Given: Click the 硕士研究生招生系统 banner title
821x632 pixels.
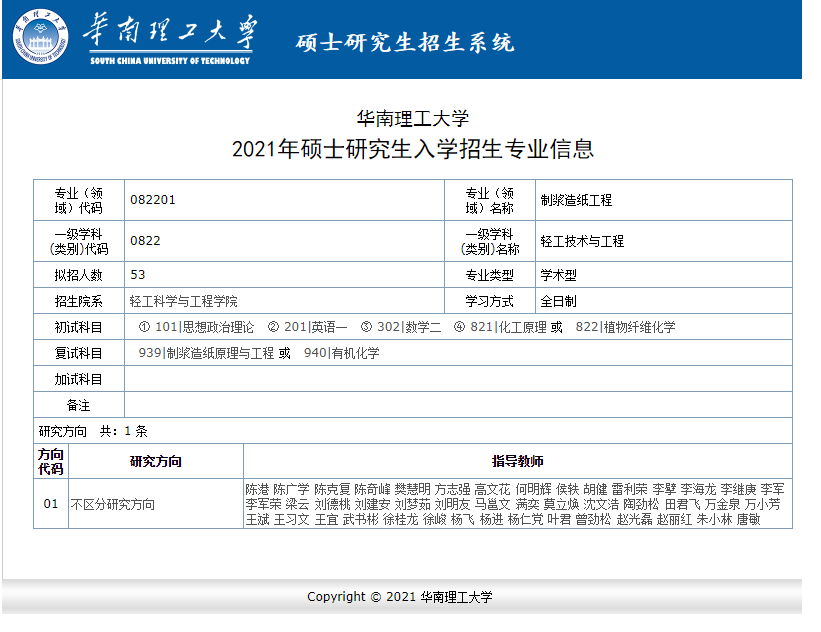Looking at the screenshot, I should pyautogui.click(x=405, y=43).
